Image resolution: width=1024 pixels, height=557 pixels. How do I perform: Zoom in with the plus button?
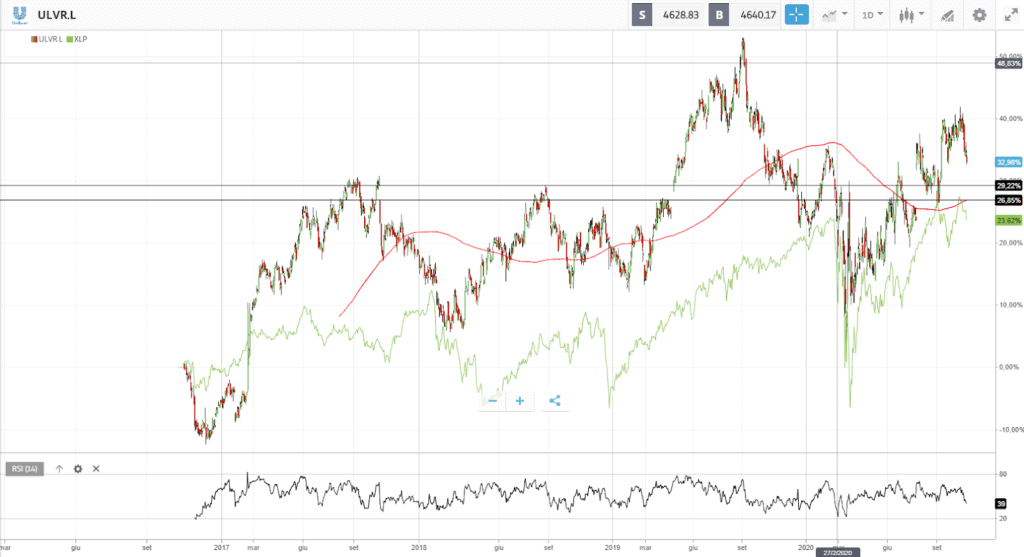click(x=520, y=401)
